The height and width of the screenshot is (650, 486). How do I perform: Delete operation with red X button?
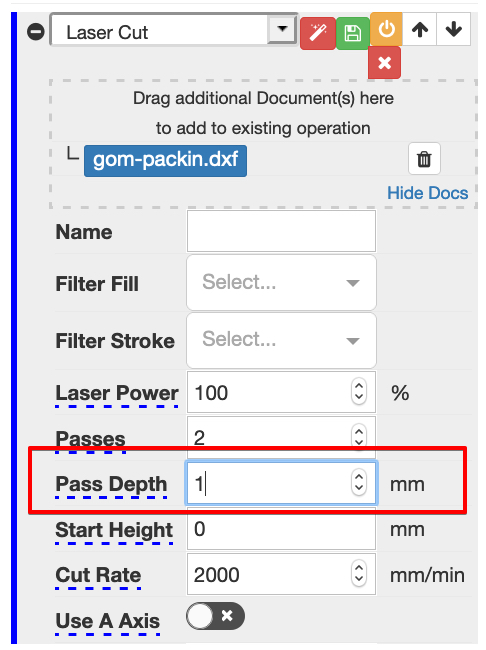[x=384, y=63]
